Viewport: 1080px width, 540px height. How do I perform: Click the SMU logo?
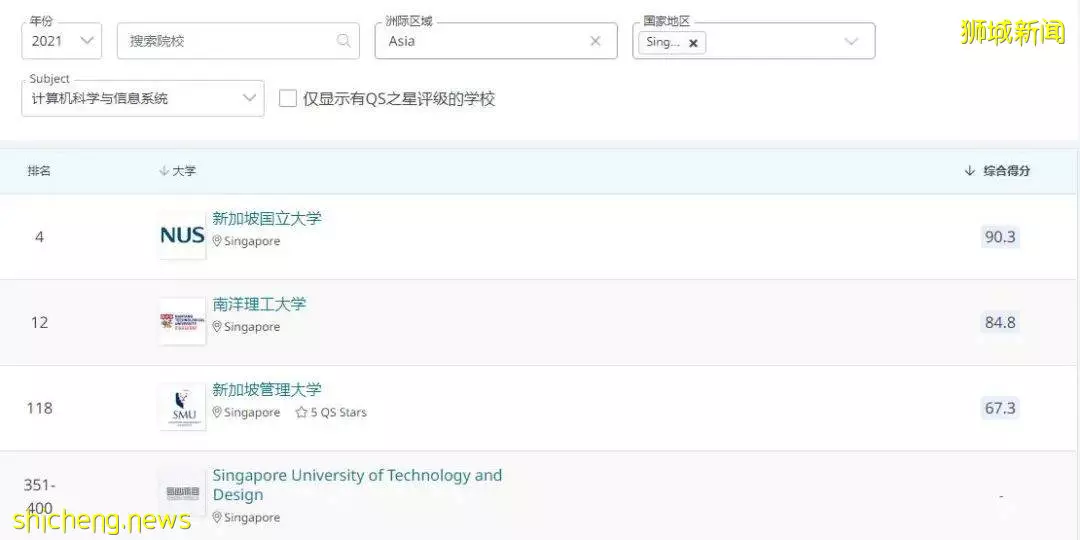tap(183, 406)
